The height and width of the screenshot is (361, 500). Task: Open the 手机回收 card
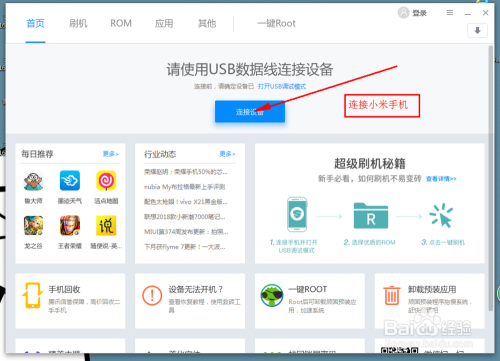point(70,301)
